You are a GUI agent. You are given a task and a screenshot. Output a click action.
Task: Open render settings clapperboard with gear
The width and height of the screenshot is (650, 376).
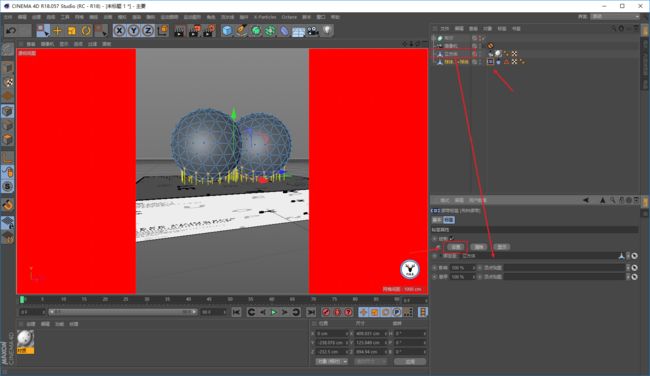click(x=209, y=31)
